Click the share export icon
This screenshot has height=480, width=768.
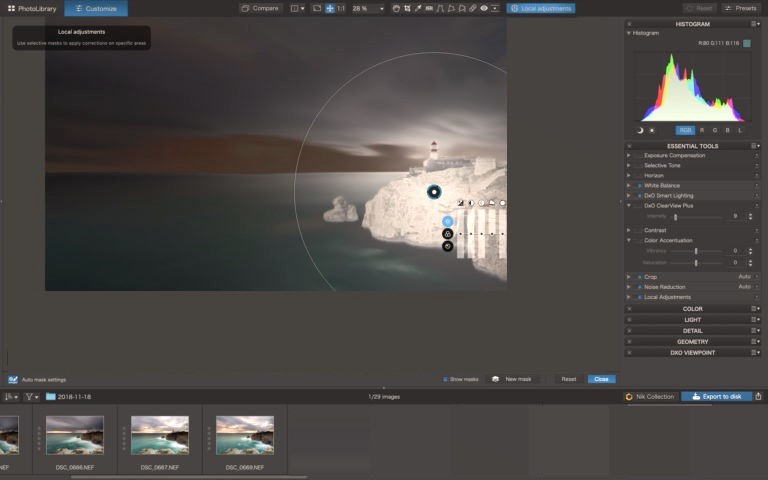click(x=759, y=396)
